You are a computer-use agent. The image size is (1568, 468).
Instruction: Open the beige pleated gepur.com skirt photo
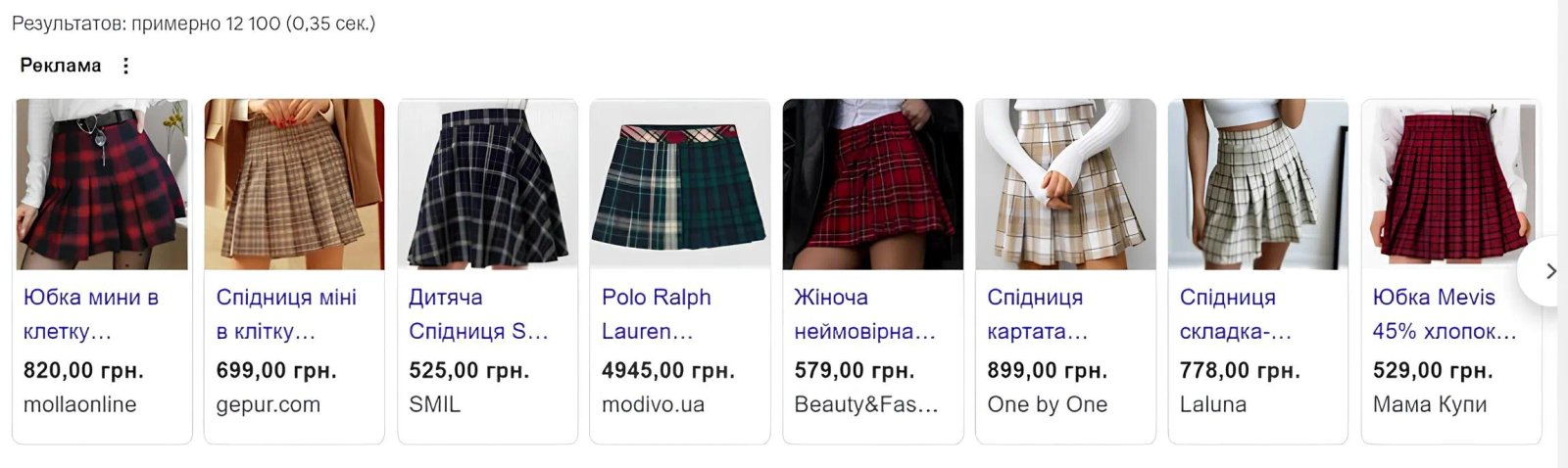(x=295, y=184)
